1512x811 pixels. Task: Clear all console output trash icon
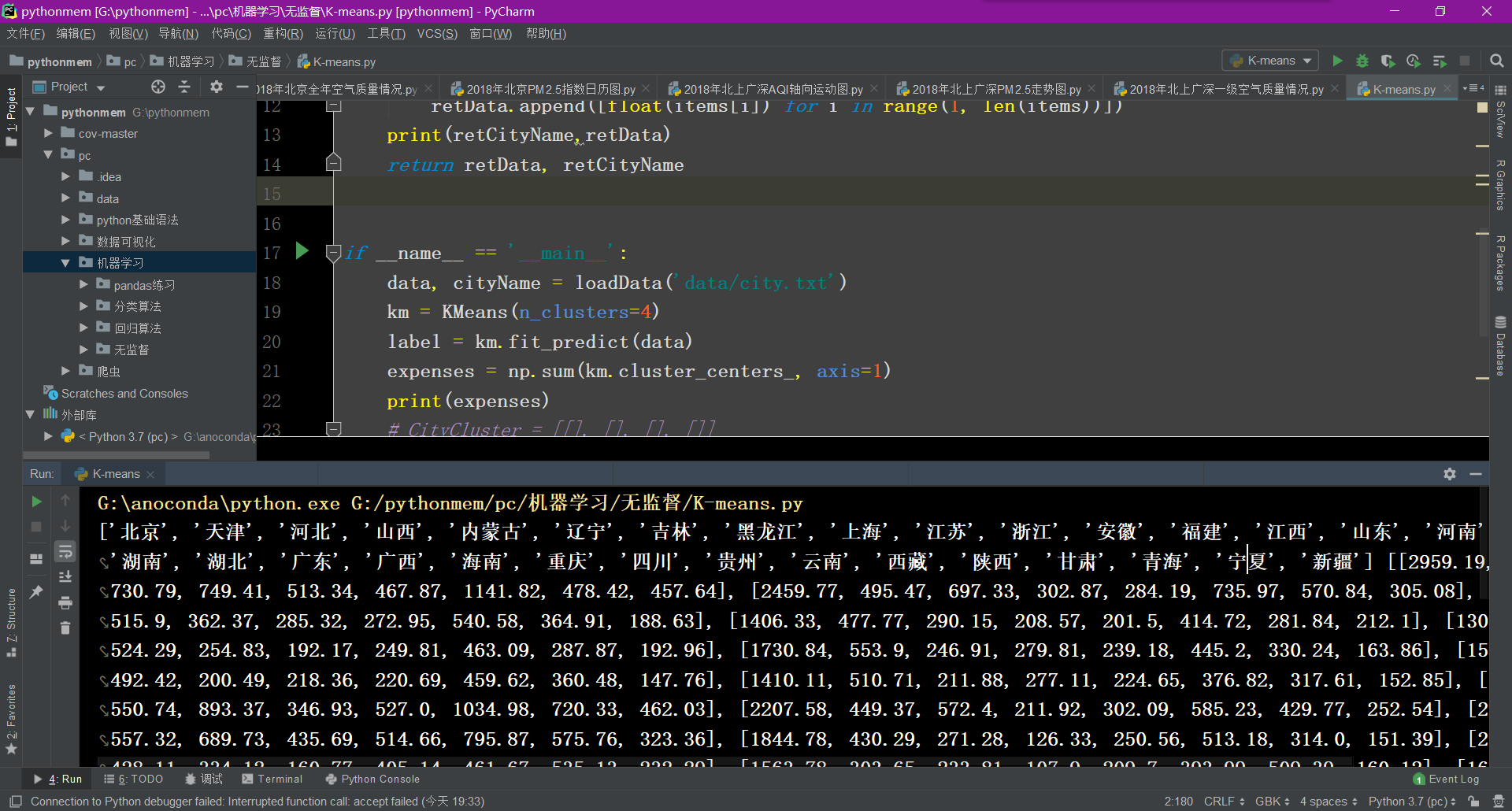point(65,628)
